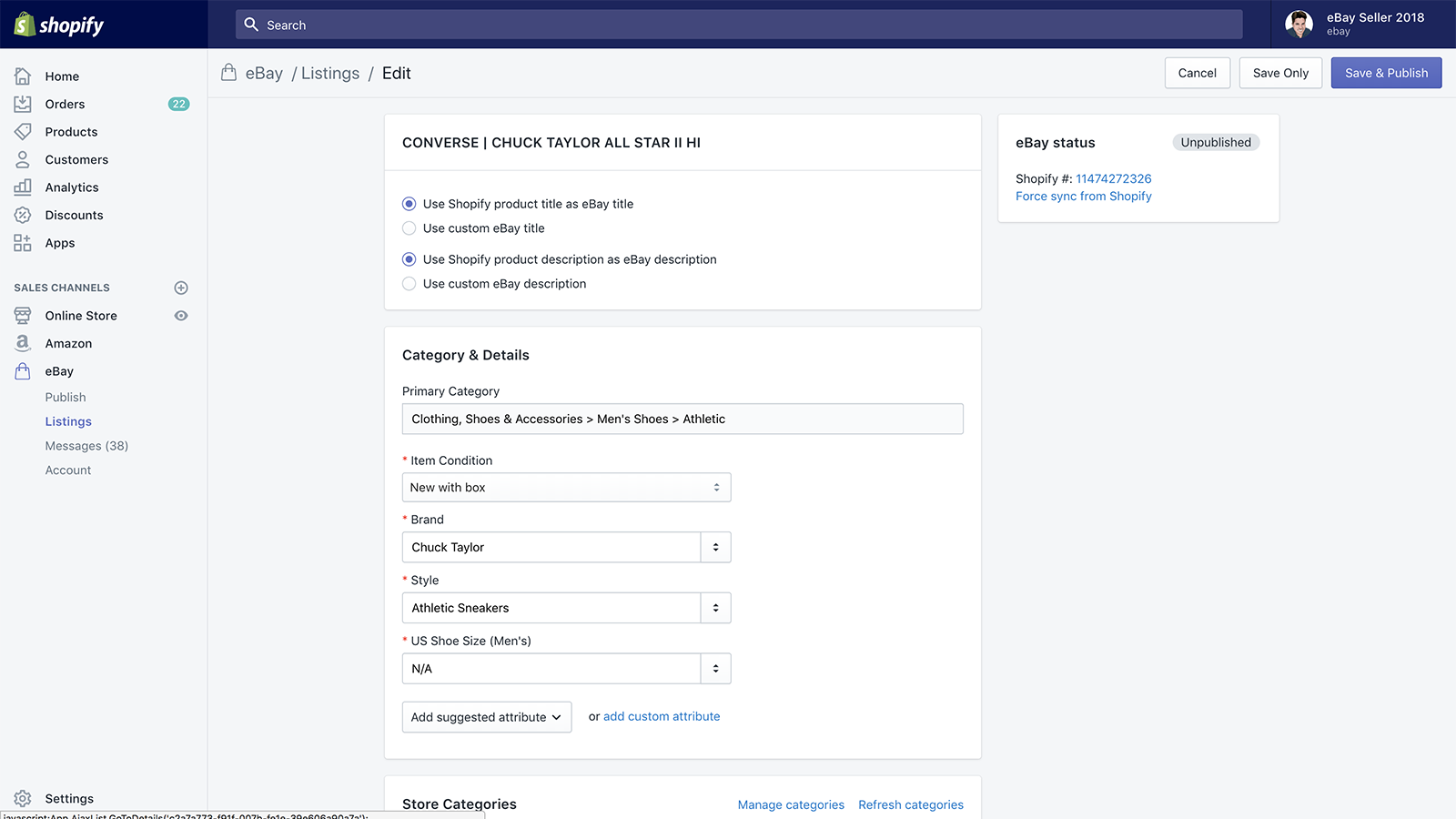Image resolution: width=1456 pixels, height=819 pixels.
Task: Open the eBay Publish subpage
Action: pyautogui.click(x=66, y=398)
